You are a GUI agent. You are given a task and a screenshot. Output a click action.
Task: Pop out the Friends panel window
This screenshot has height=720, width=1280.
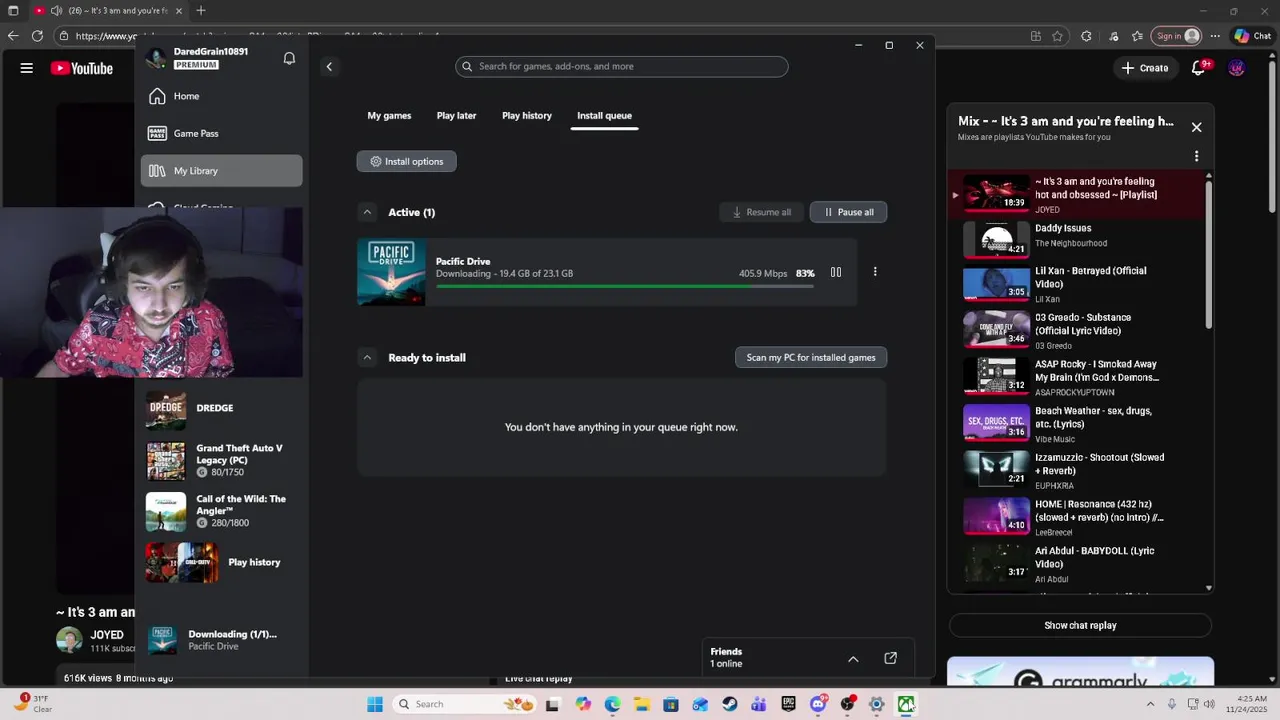click(890, 658)
